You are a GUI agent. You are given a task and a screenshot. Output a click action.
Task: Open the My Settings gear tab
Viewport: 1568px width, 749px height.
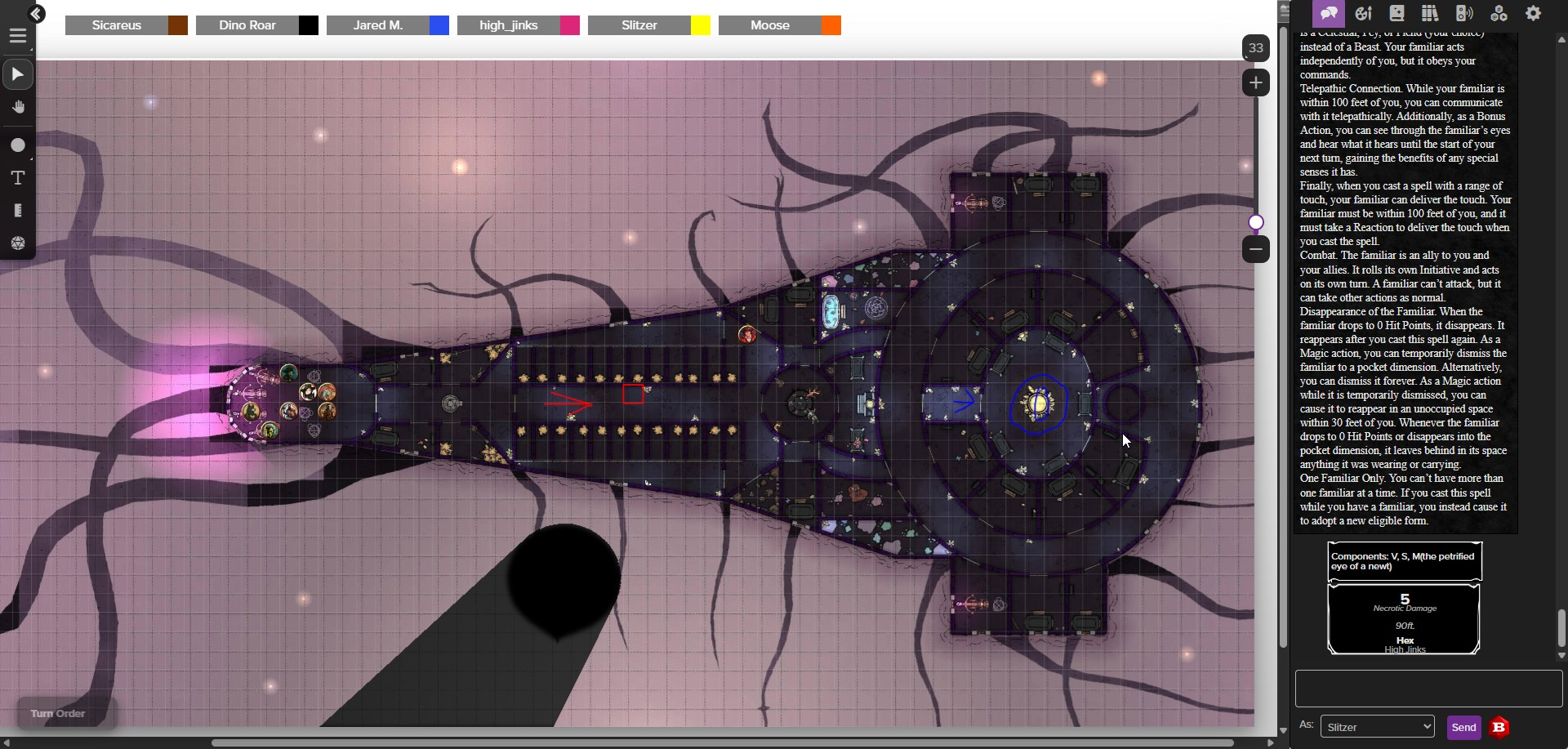pyautogui.click(x=1534, y=14)
